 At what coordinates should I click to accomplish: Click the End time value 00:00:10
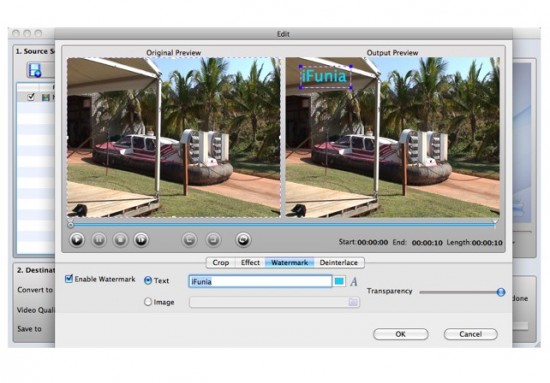(x=427, y=242)
